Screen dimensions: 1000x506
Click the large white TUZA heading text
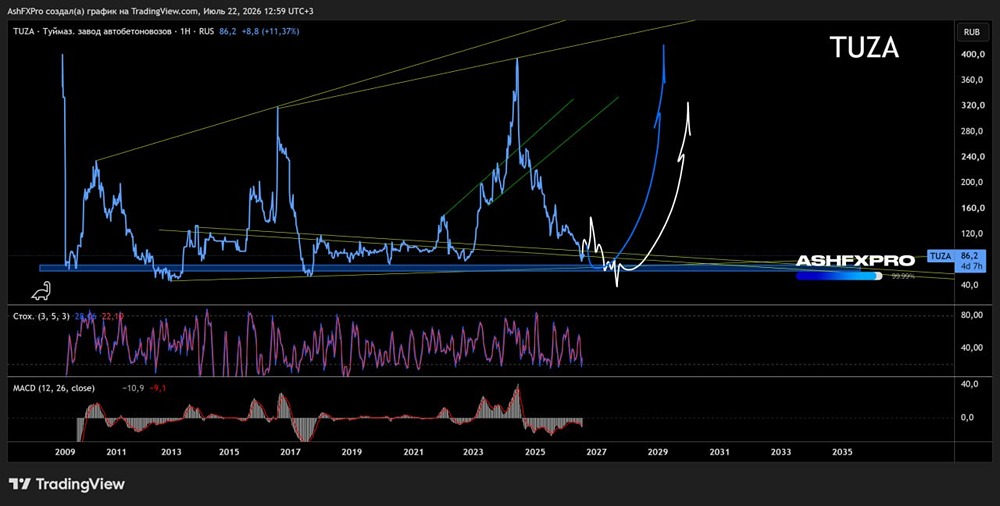coord(864,48)
